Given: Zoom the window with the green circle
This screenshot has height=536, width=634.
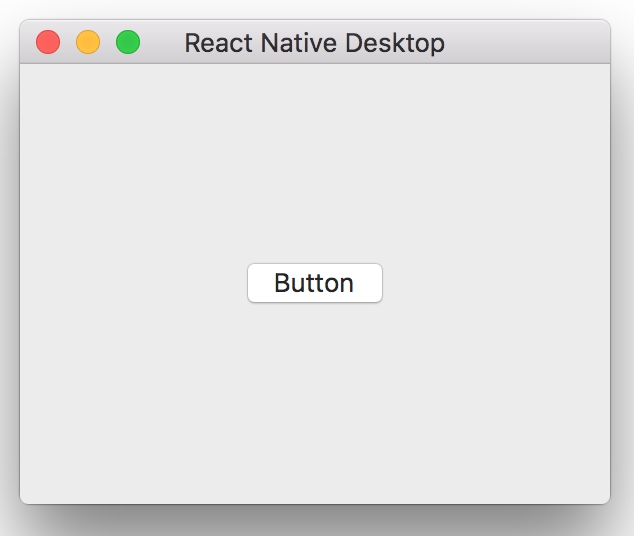Looking at the screenshot, I should [x=128, y=42].
